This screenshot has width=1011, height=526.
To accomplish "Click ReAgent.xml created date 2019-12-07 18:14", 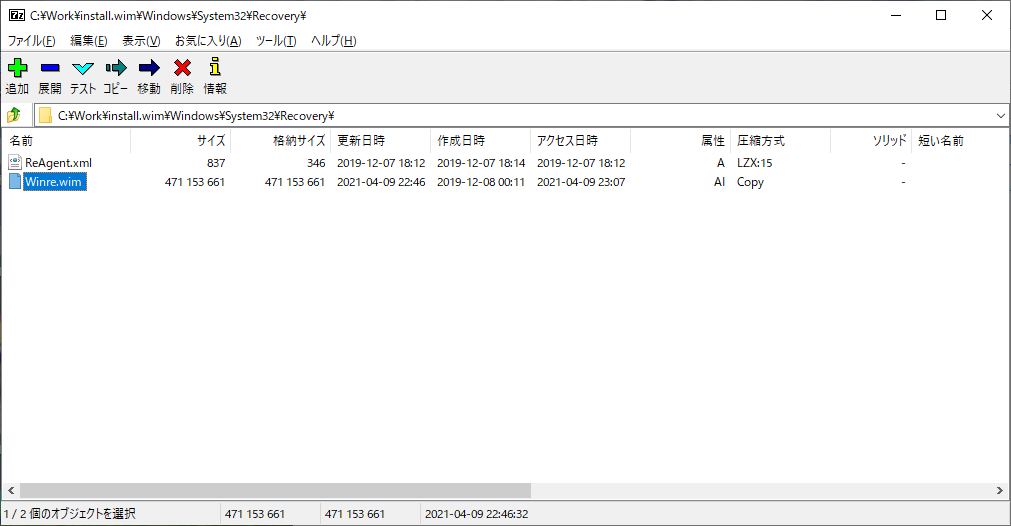I will (x=481, y=163).
